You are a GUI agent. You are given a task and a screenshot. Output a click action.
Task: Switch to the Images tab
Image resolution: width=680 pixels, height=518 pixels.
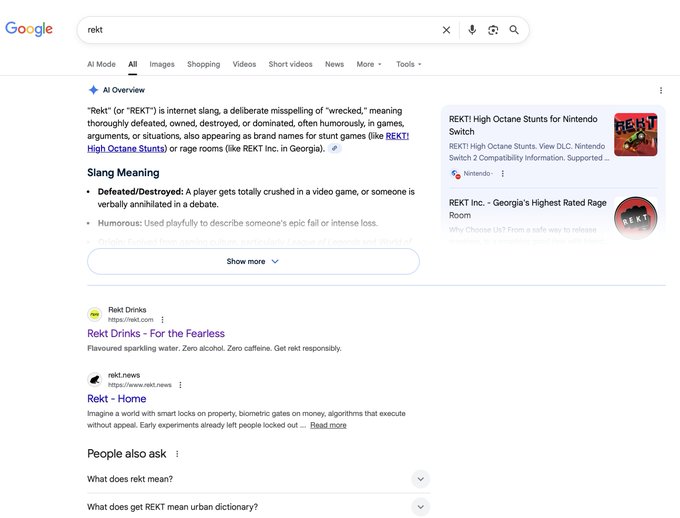(x=162, y=64)
